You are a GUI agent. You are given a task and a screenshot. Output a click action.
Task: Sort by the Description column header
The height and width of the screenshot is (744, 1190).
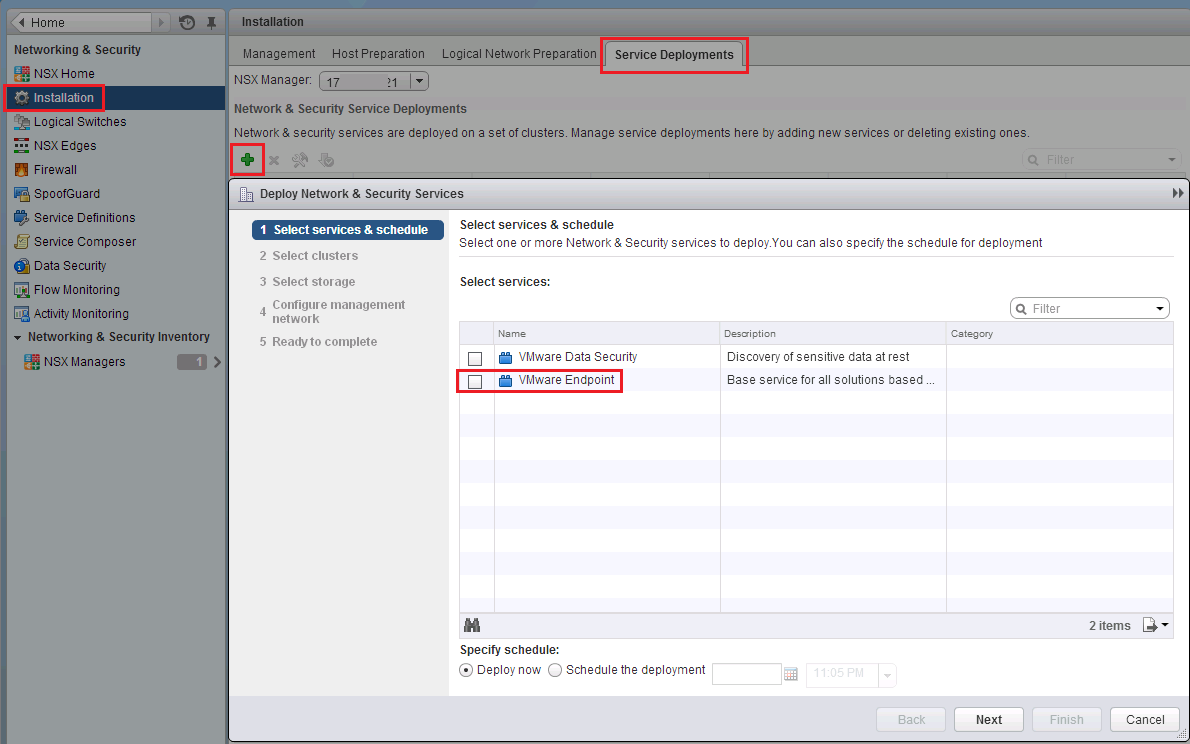pyautogui.click(x=833, y=334)
